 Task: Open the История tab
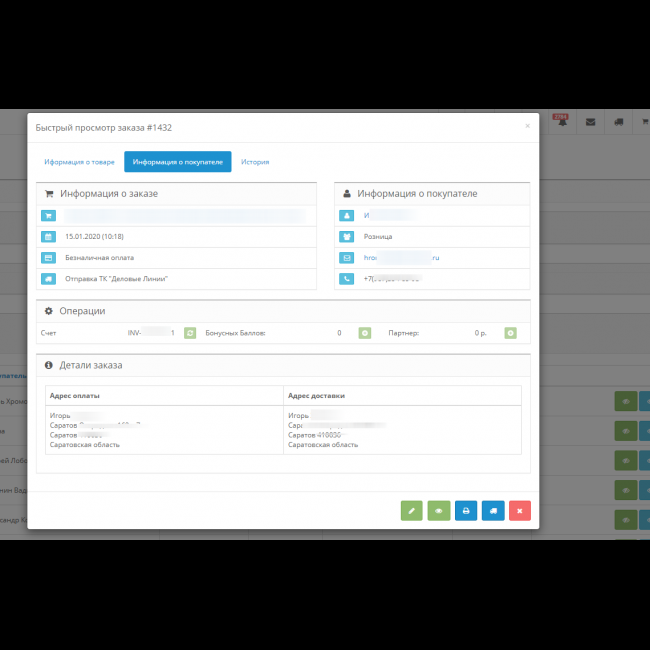point(254,162)
